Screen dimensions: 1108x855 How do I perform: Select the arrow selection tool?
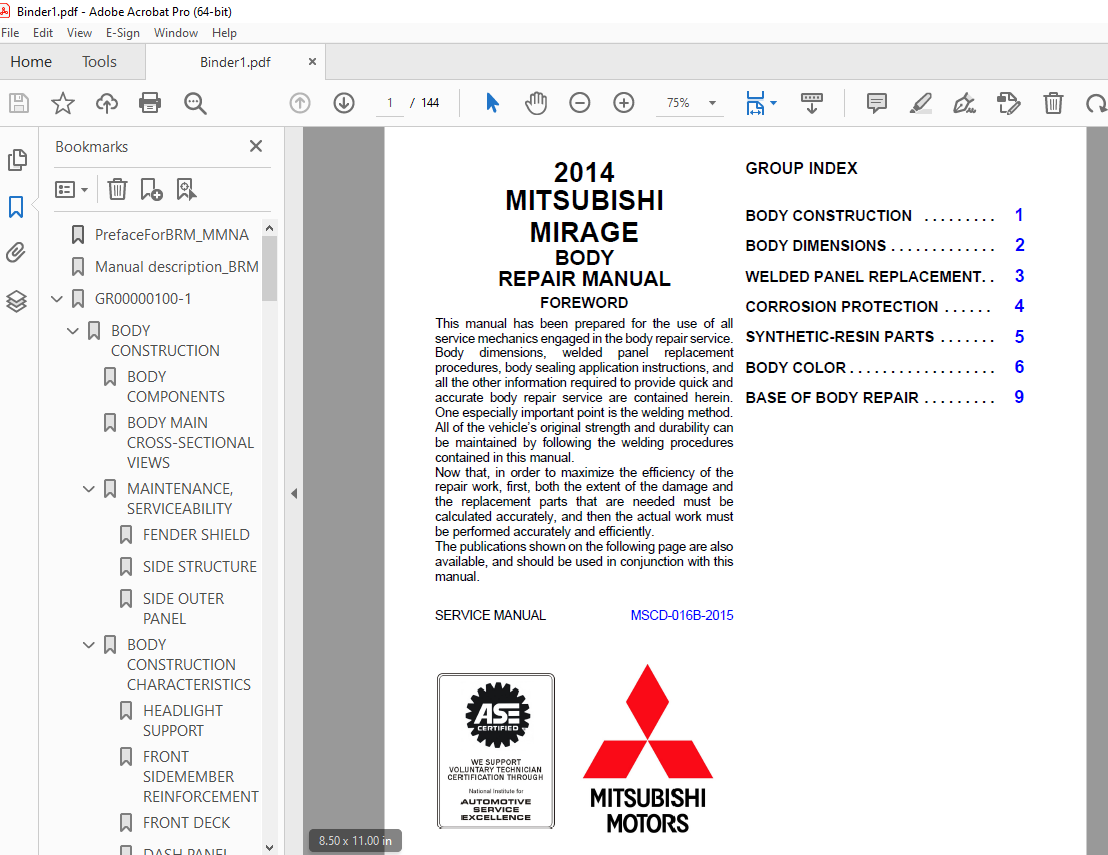(493, 103)
